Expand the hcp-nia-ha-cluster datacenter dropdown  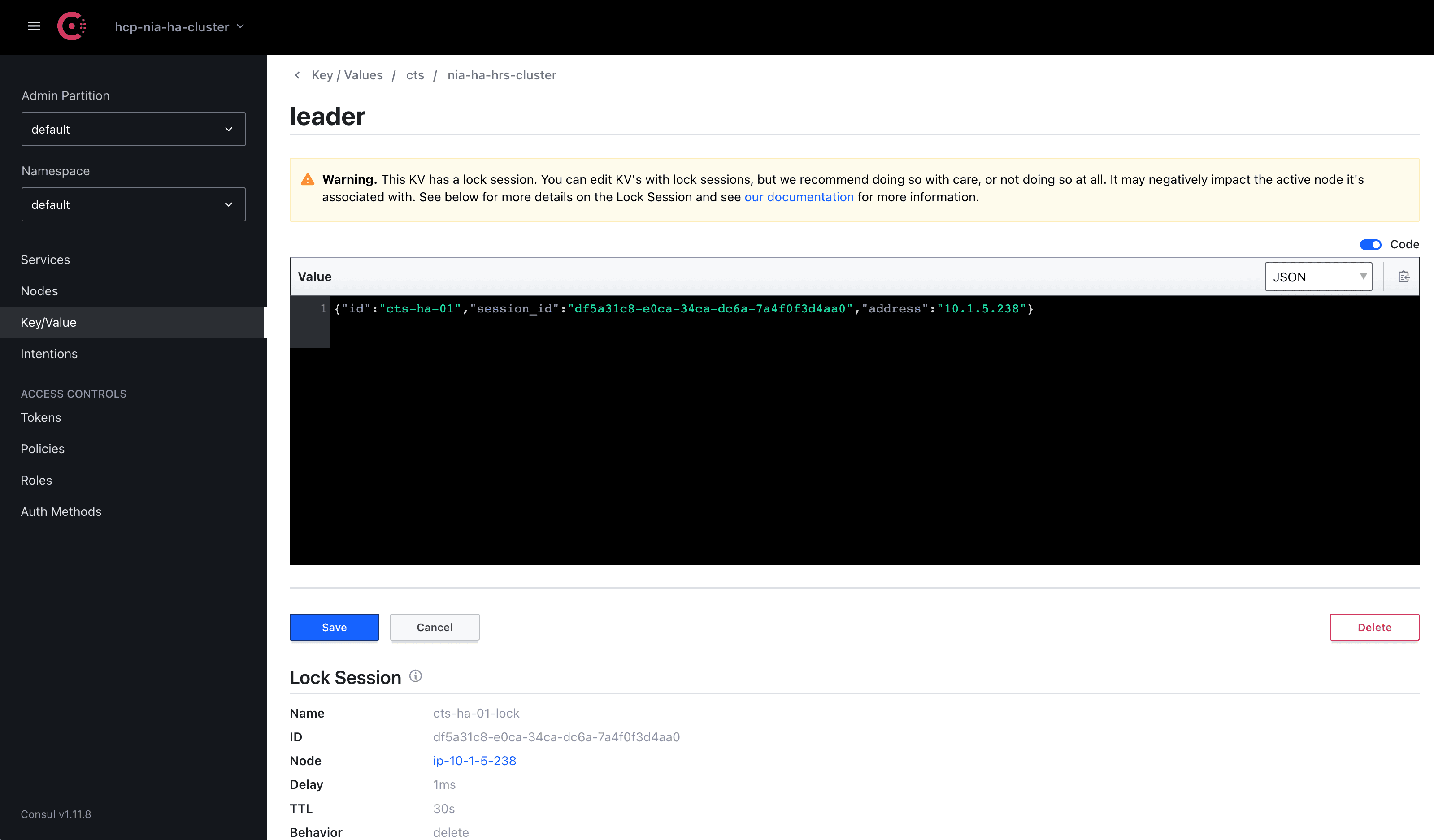point(179,27)
